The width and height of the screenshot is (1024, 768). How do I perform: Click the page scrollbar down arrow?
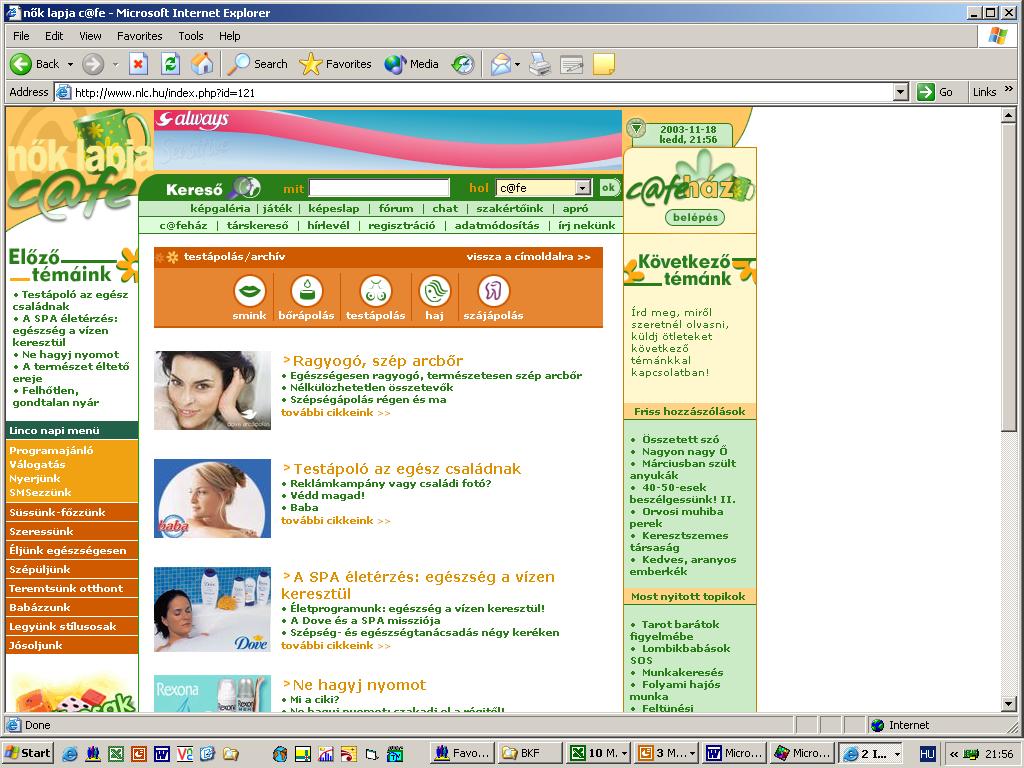[1009, 704]
